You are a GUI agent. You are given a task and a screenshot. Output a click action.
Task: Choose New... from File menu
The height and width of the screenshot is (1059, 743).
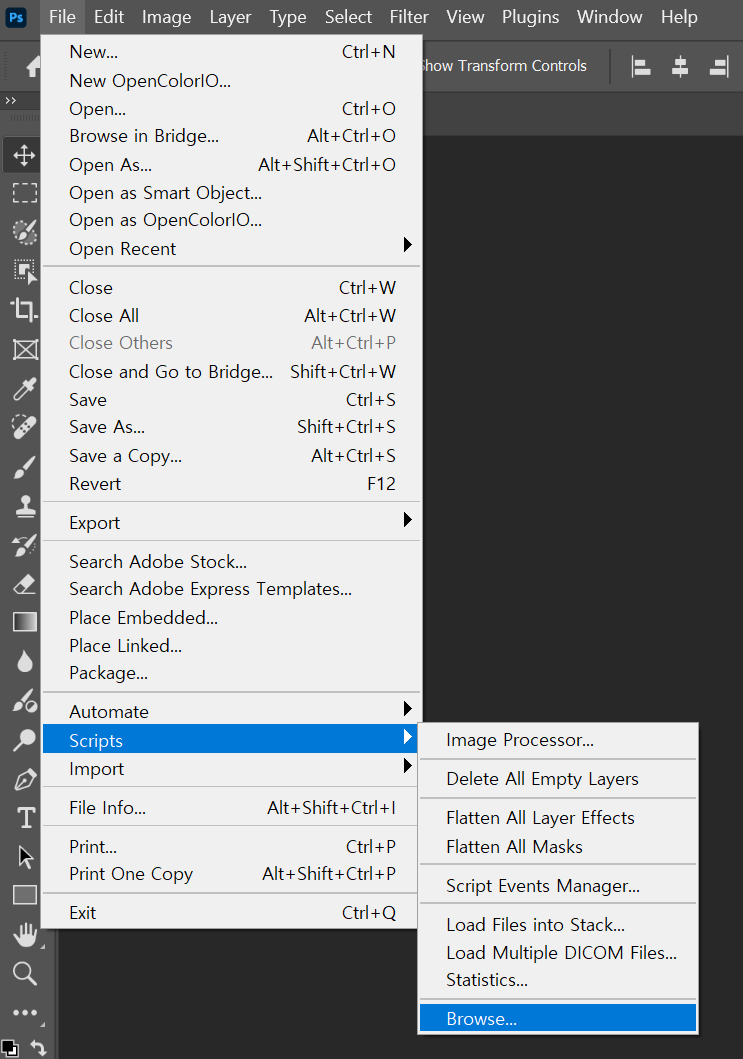[232, 52]
